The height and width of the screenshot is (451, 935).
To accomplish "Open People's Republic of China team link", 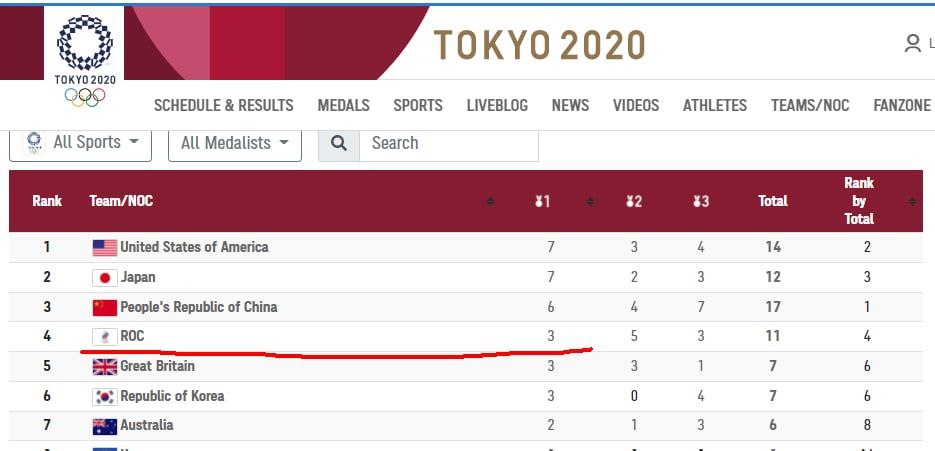I will (199, 307).
